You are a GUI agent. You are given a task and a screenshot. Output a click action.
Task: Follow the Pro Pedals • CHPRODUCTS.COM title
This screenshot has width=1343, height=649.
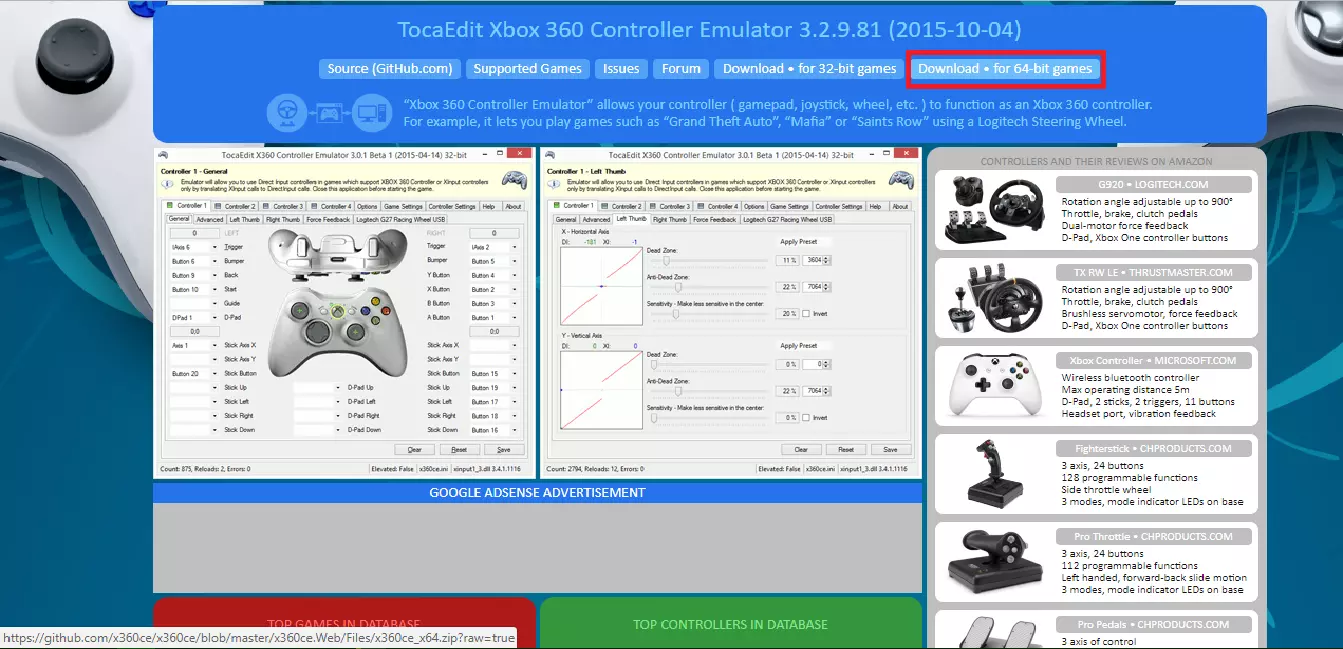(x=1154, y=624)
